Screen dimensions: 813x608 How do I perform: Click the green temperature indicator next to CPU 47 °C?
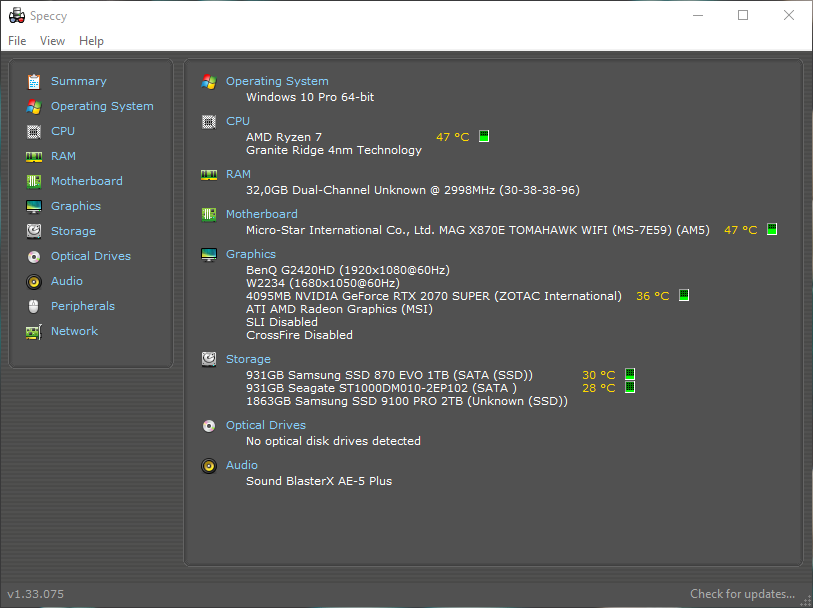pyautogui.click(x=484, y=136)
